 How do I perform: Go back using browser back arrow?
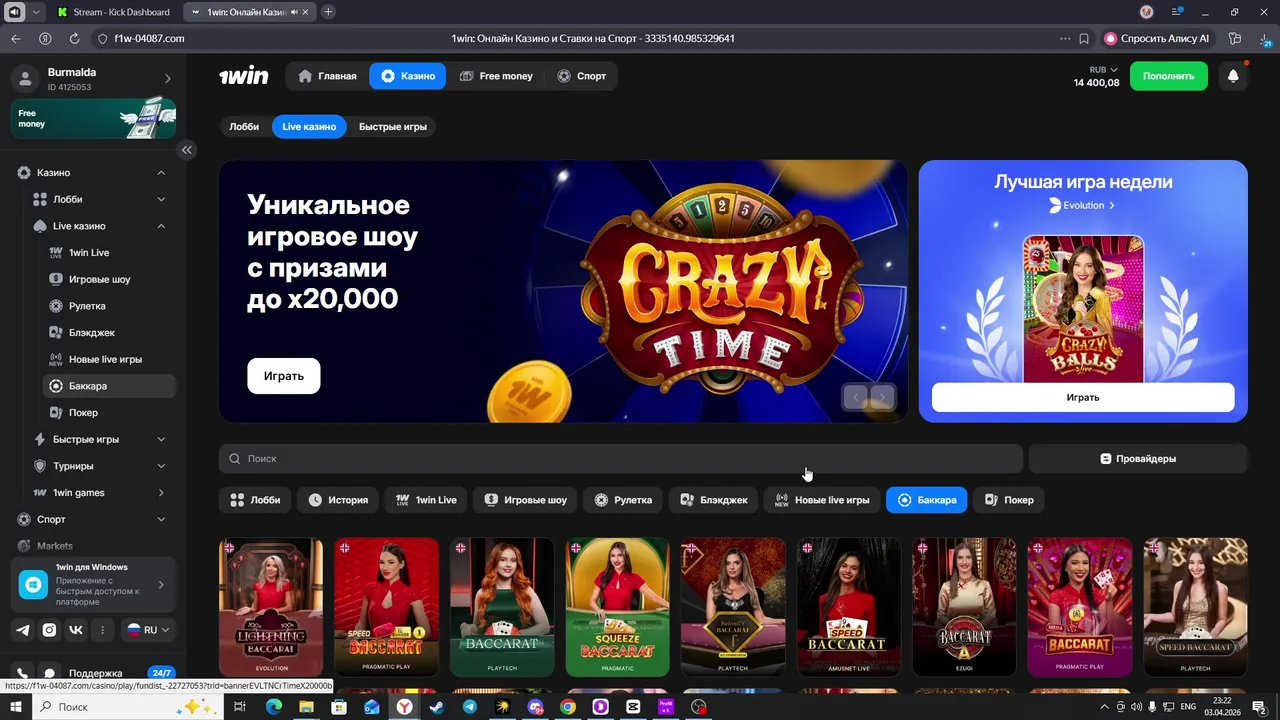coord(15,38)
